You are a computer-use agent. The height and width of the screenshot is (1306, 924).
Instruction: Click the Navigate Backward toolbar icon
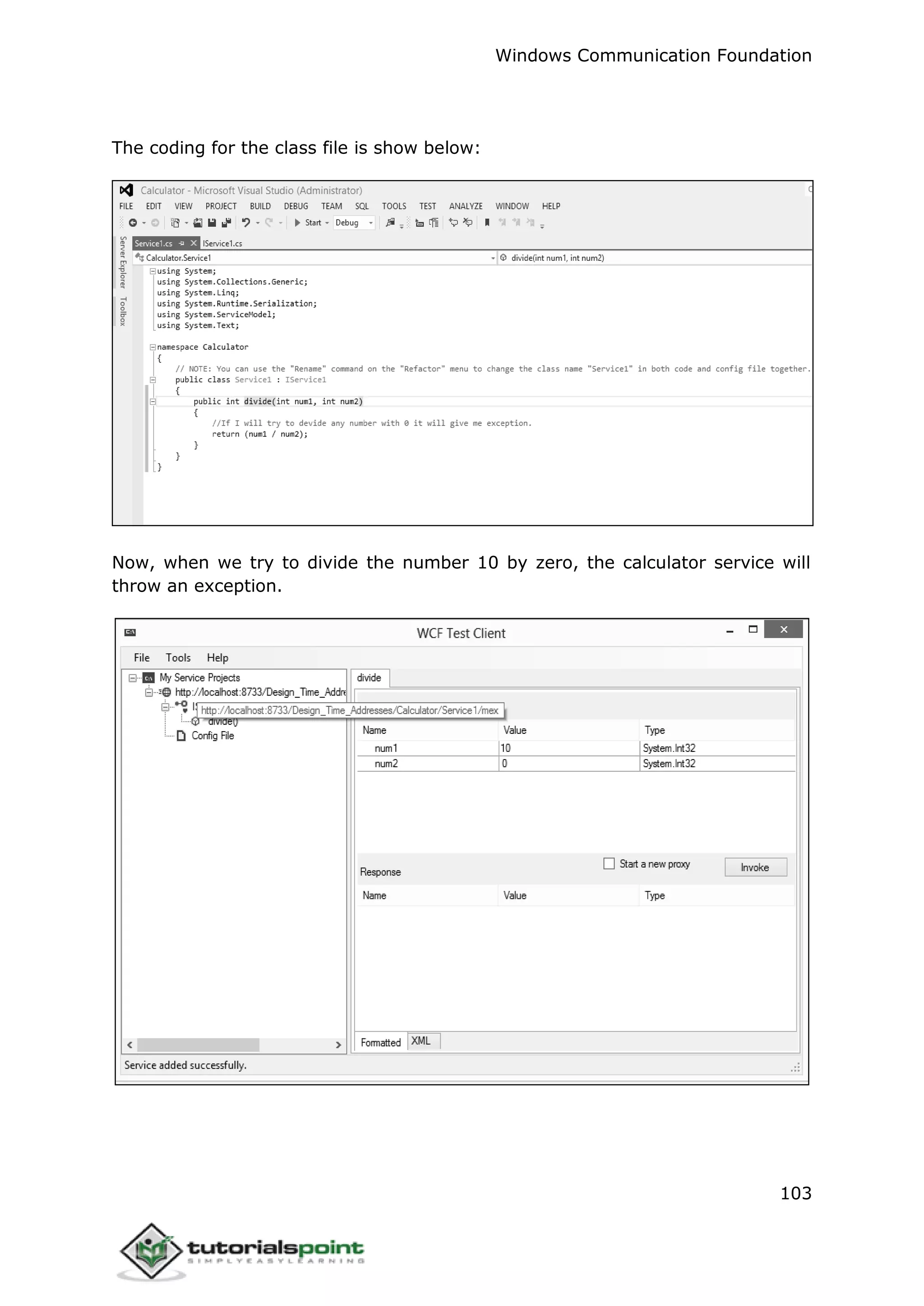[133, 222]
